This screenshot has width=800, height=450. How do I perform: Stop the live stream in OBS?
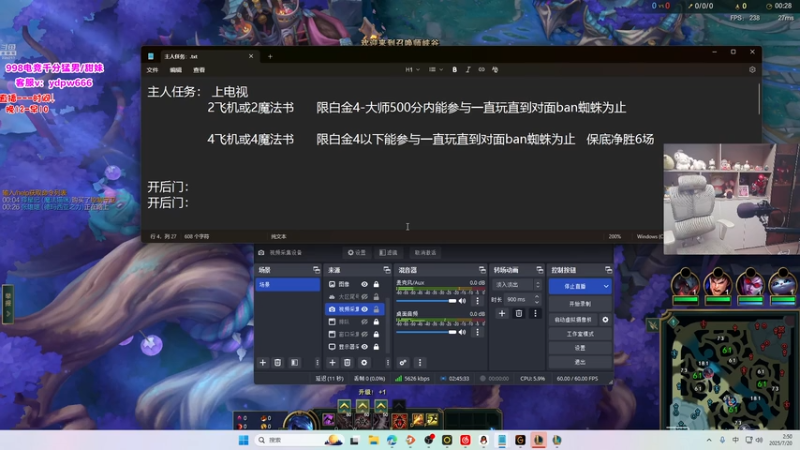[x=575, y=287]
